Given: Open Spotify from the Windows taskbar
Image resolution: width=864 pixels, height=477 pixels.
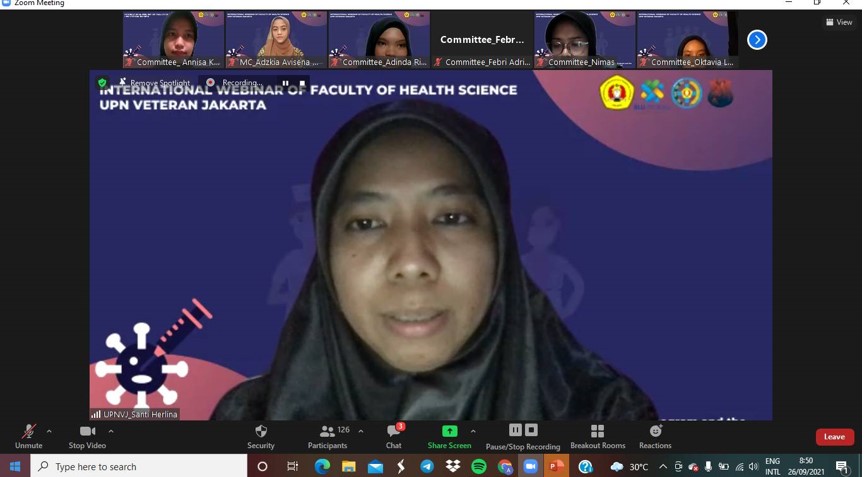Looking at the screenshot, I should click(x=479, y=466).
